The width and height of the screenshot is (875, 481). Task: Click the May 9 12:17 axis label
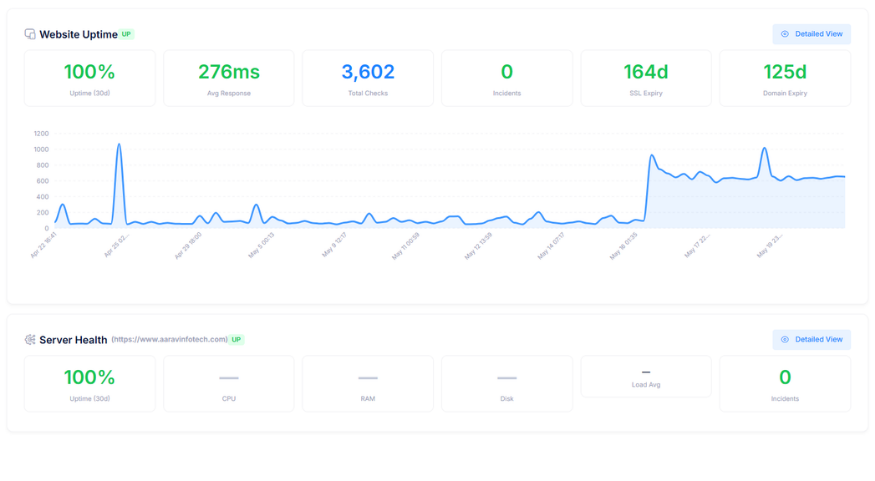334,246
